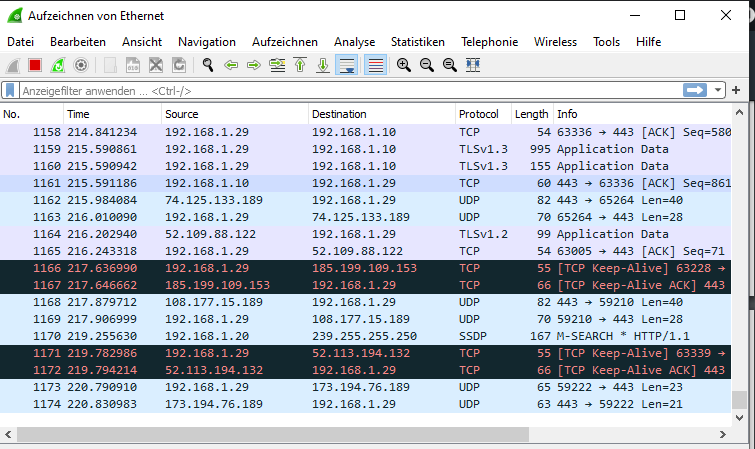755x449 pixels.
Task: Select packet 1158 TCP ACK row
Action: click(365, 132)
